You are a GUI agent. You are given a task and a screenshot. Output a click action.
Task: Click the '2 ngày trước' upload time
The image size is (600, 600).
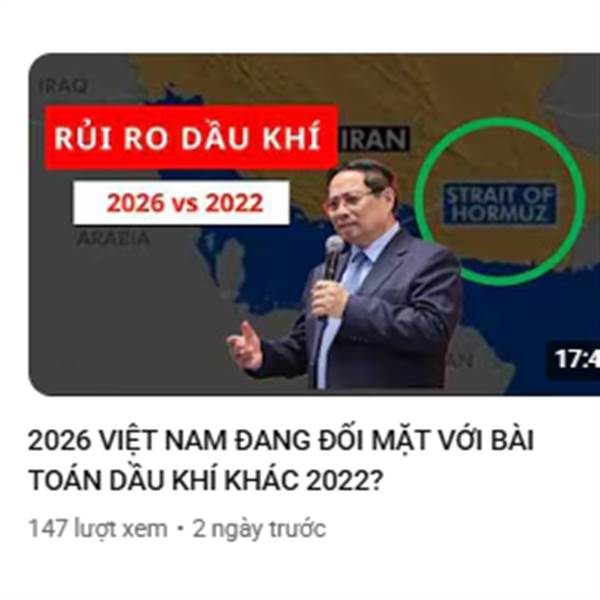[259, 529]
